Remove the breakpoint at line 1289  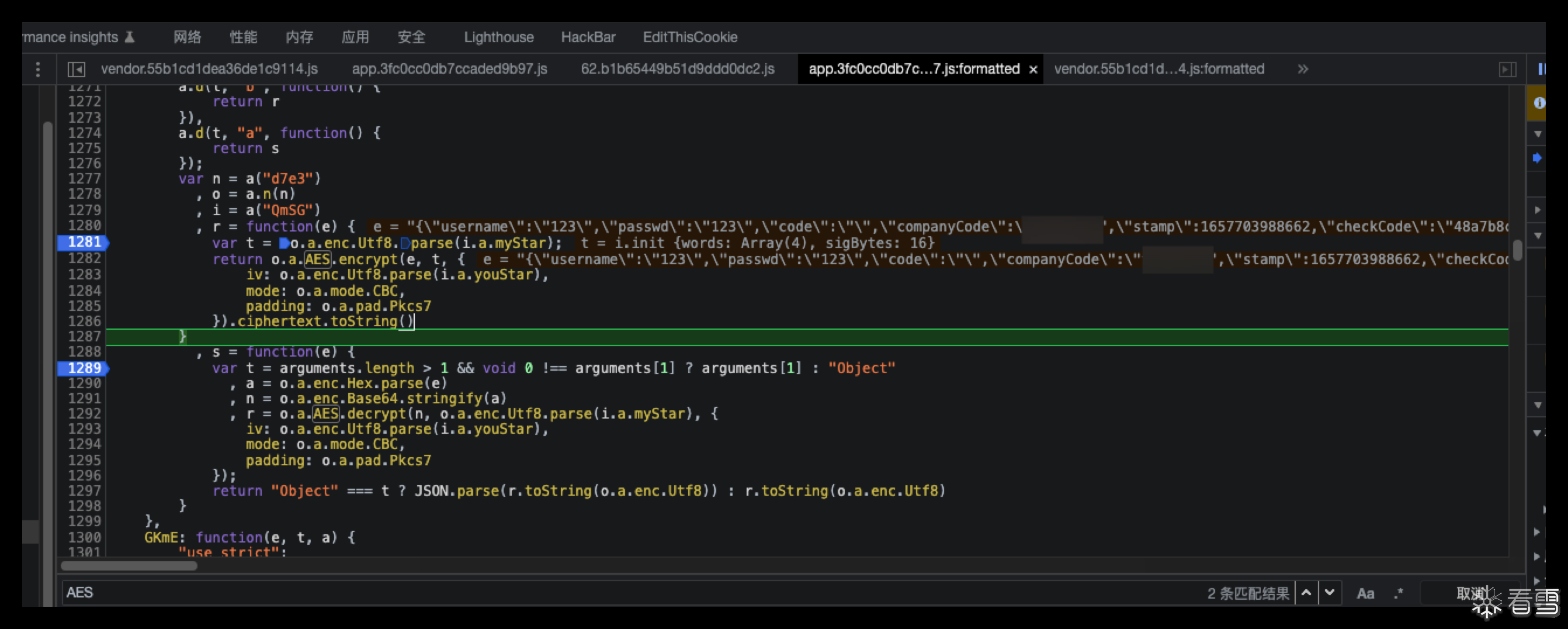coord(84,368)
